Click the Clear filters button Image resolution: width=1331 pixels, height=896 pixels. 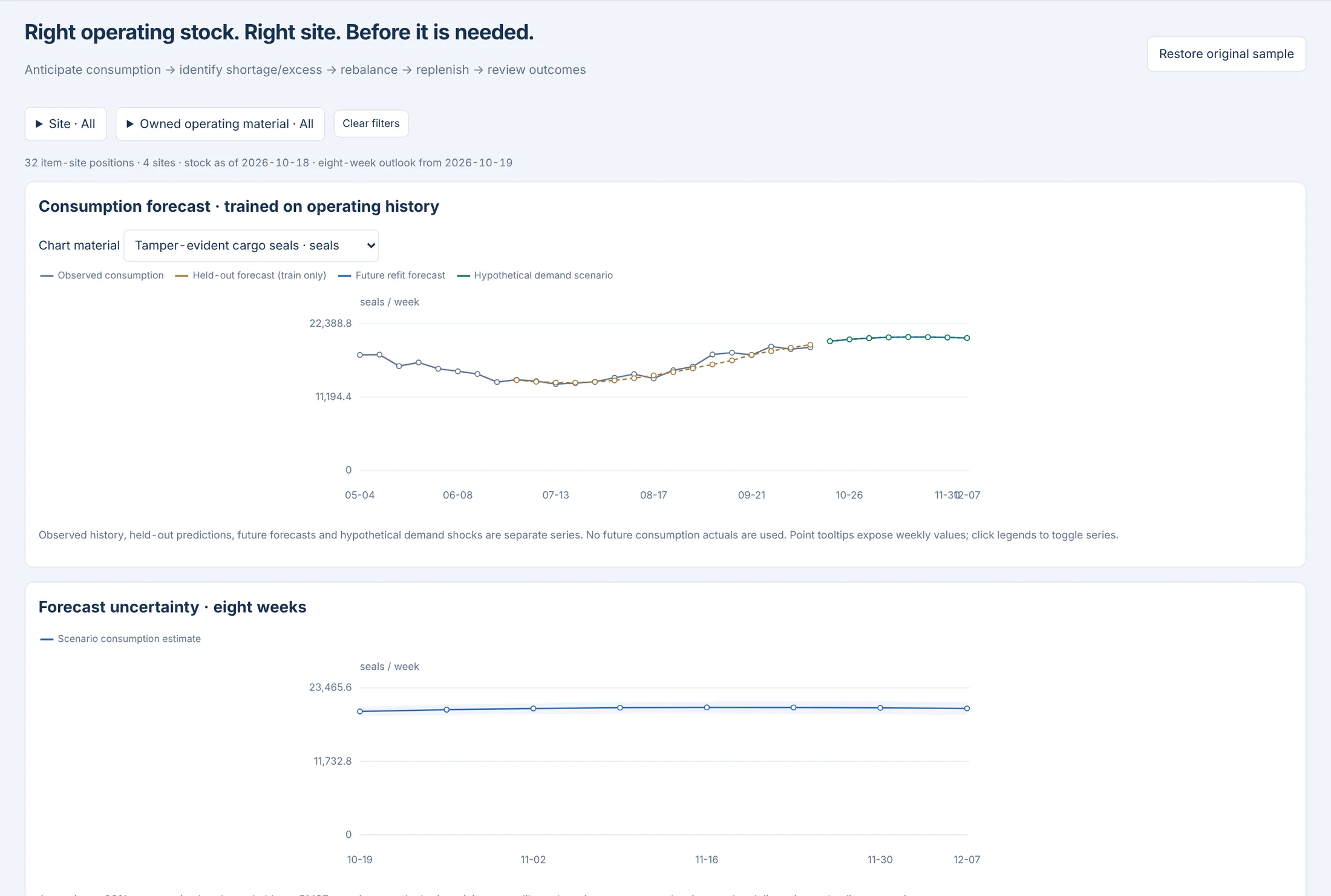click(371, 123)
